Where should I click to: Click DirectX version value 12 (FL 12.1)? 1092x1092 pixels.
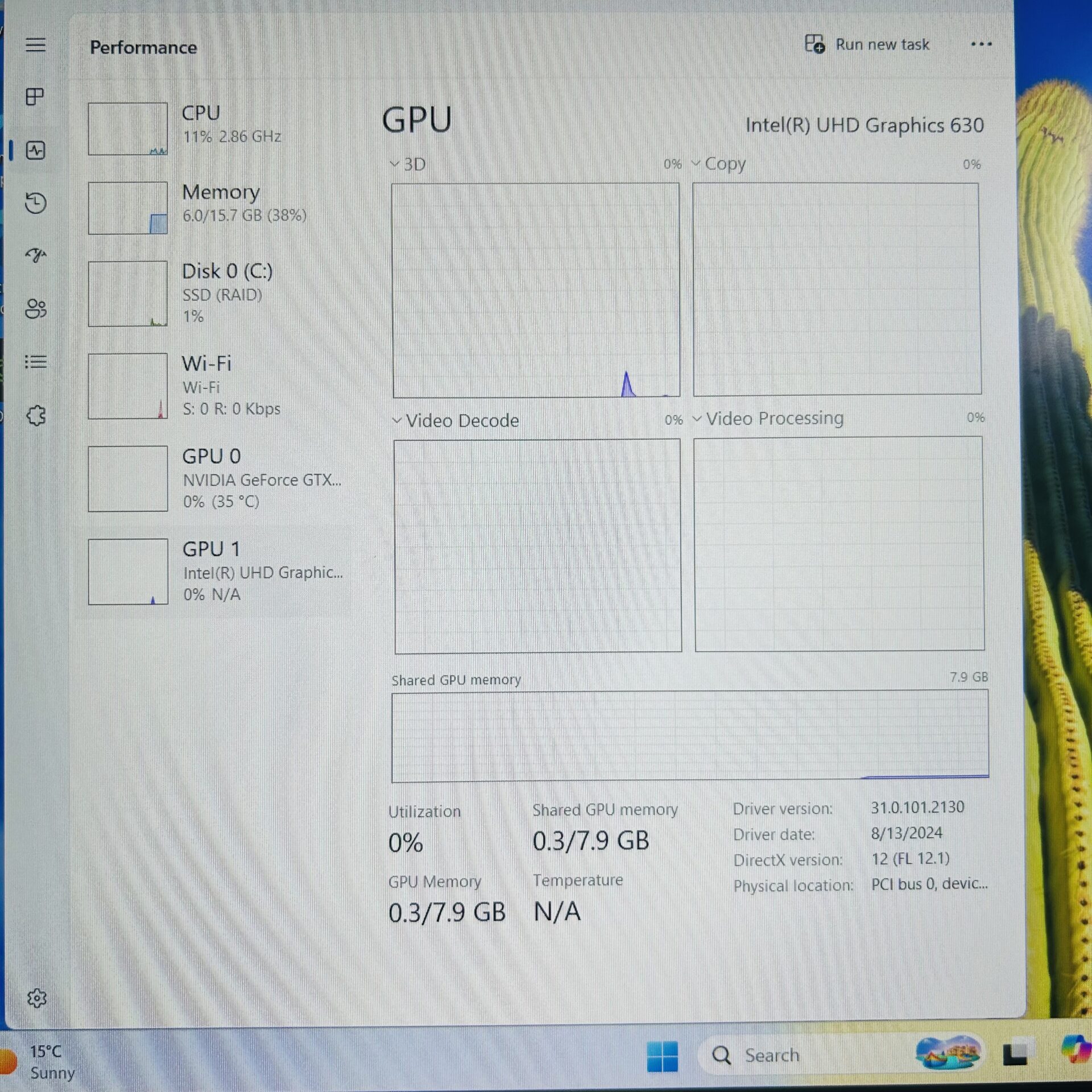click(911, 858)
